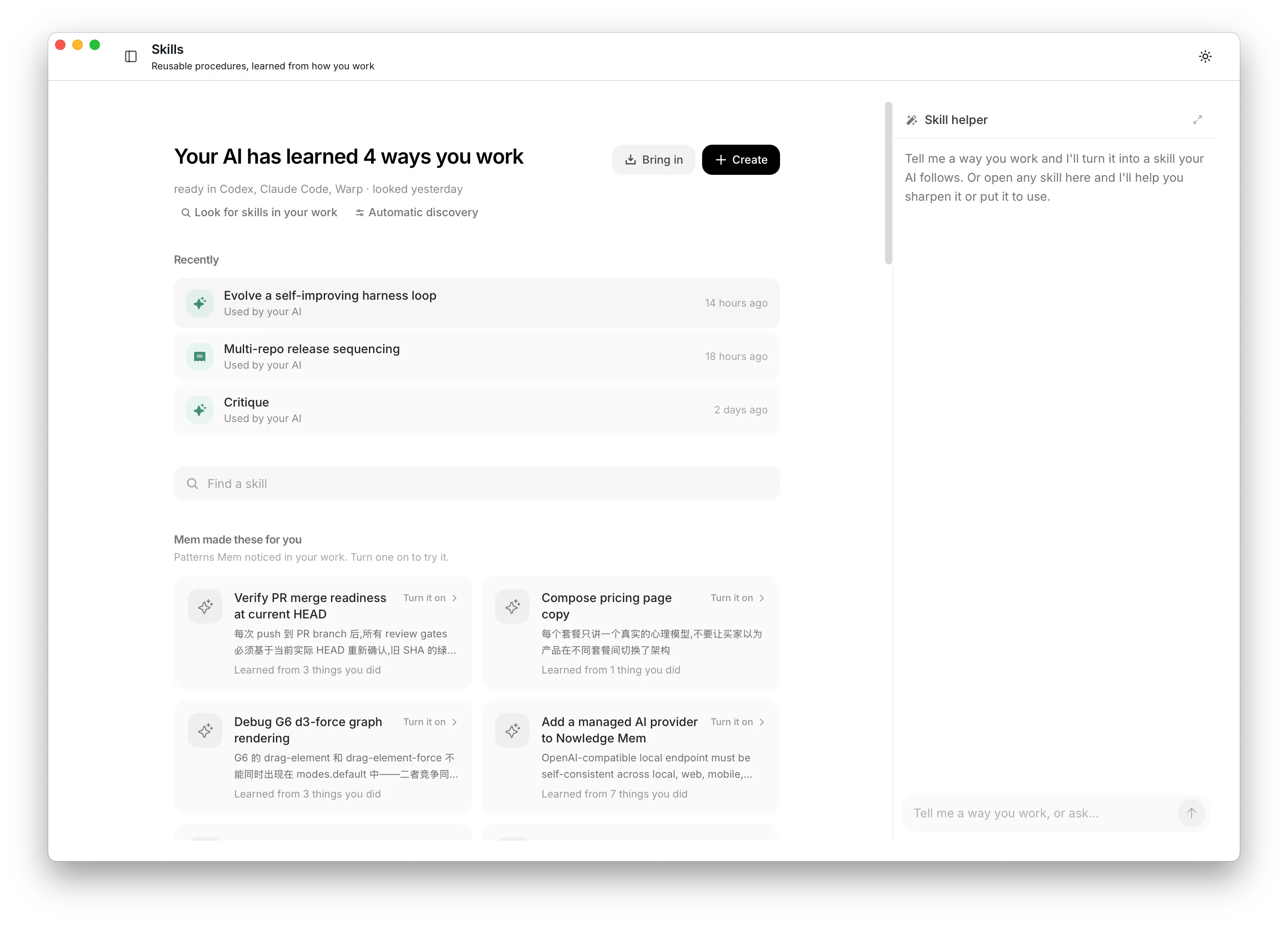
Task: Click the Debug G6 d3-force graph icon
Action: pyautogui.click(x=205, y=730)
